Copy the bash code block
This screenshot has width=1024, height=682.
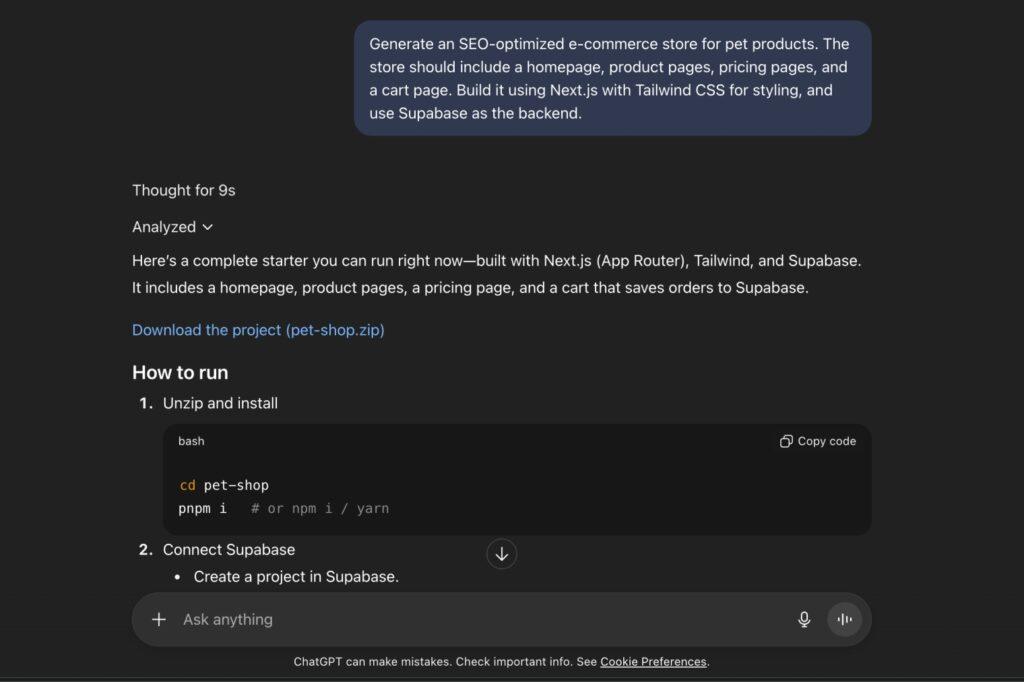click(x=818, y=441)
